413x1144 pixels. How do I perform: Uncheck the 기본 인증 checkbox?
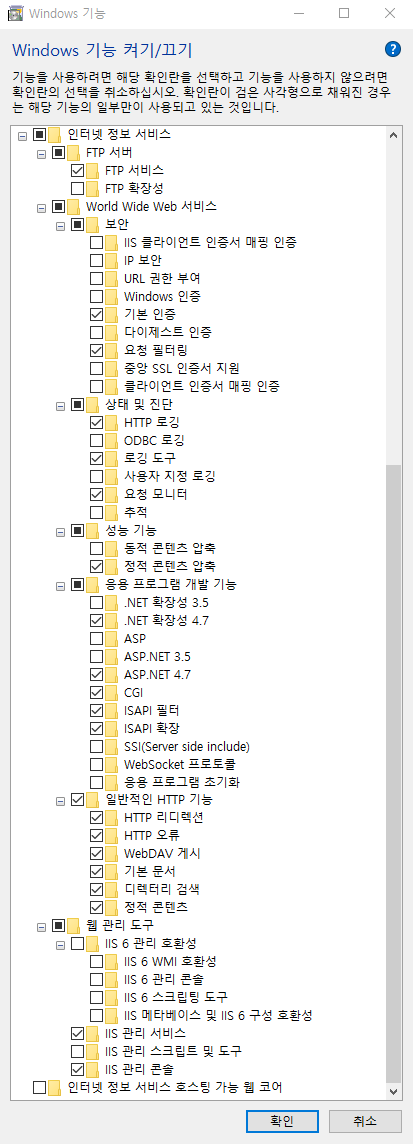[x=96, y=314]
